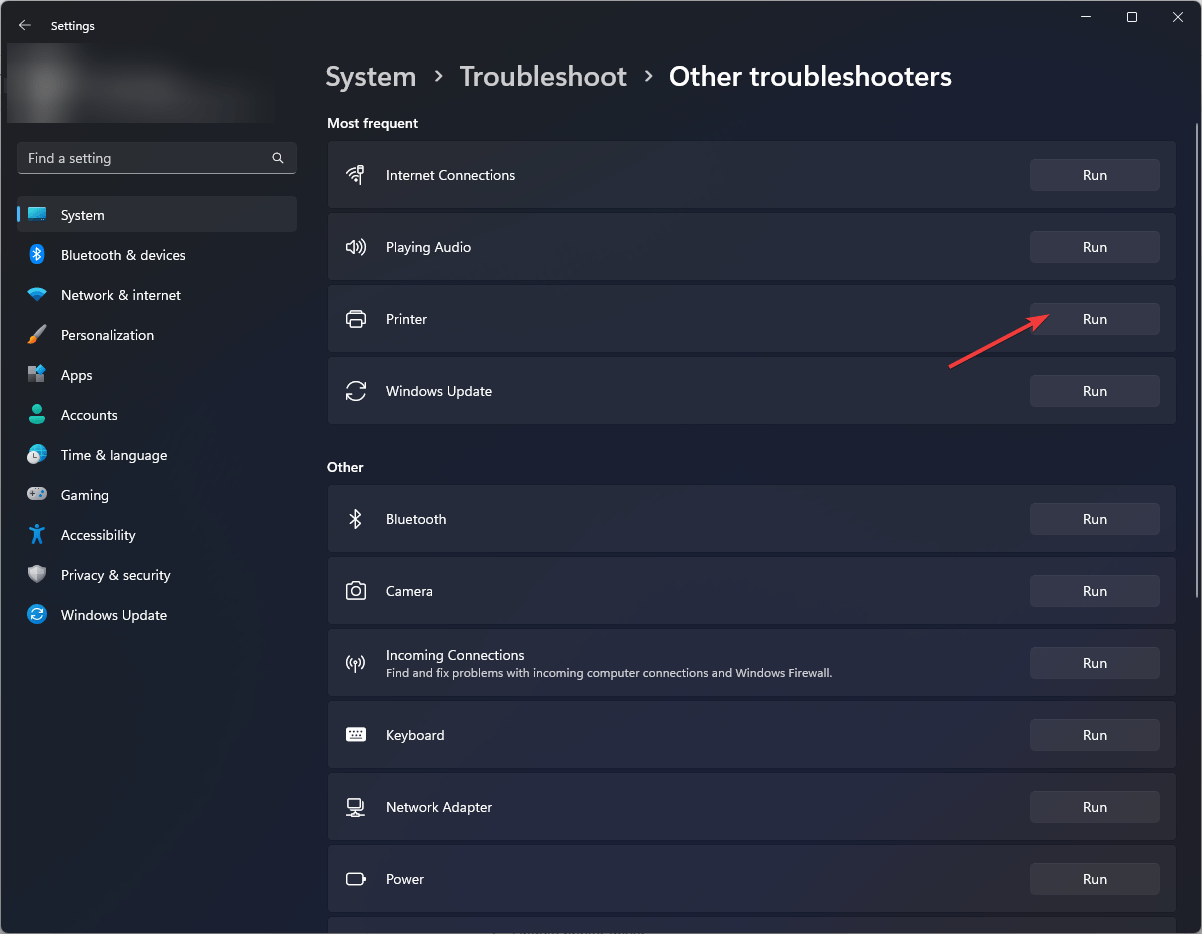Click the Network Adapter icon
Screen dimensions: 1202x934
tap(355, 807)
